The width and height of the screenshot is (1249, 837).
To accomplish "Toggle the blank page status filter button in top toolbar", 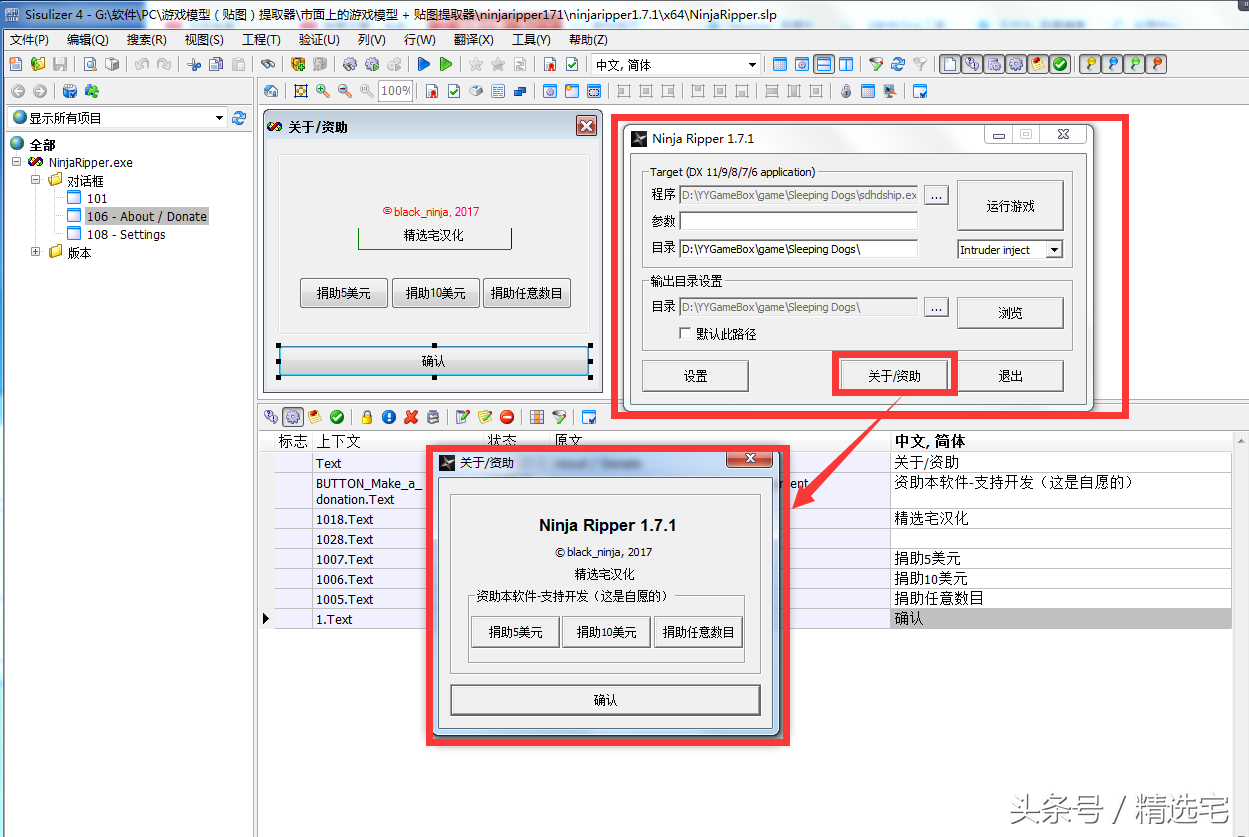I will click(950, 64).
